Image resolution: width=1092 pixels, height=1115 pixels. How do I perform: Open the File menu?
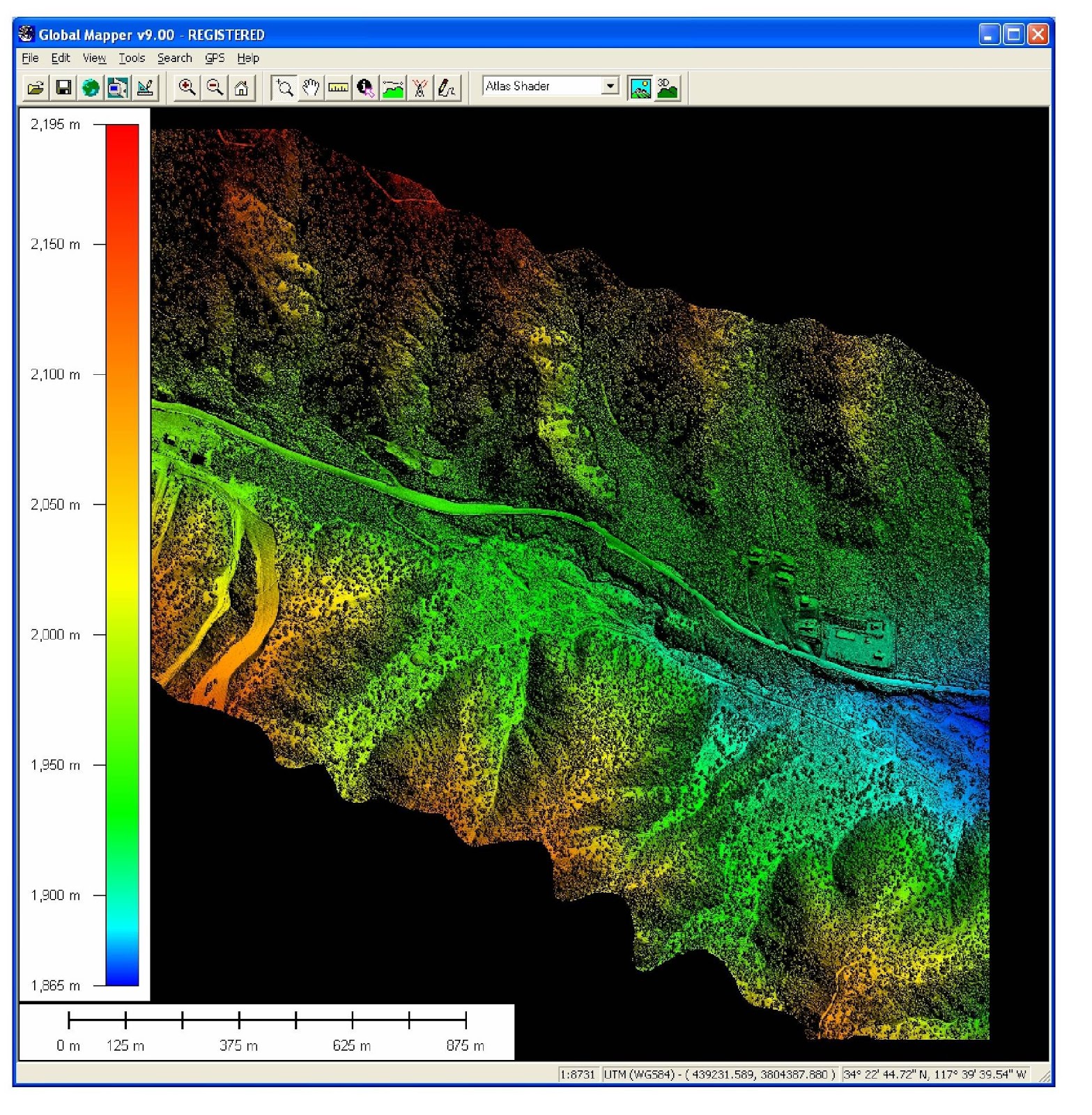click(30, 59)
